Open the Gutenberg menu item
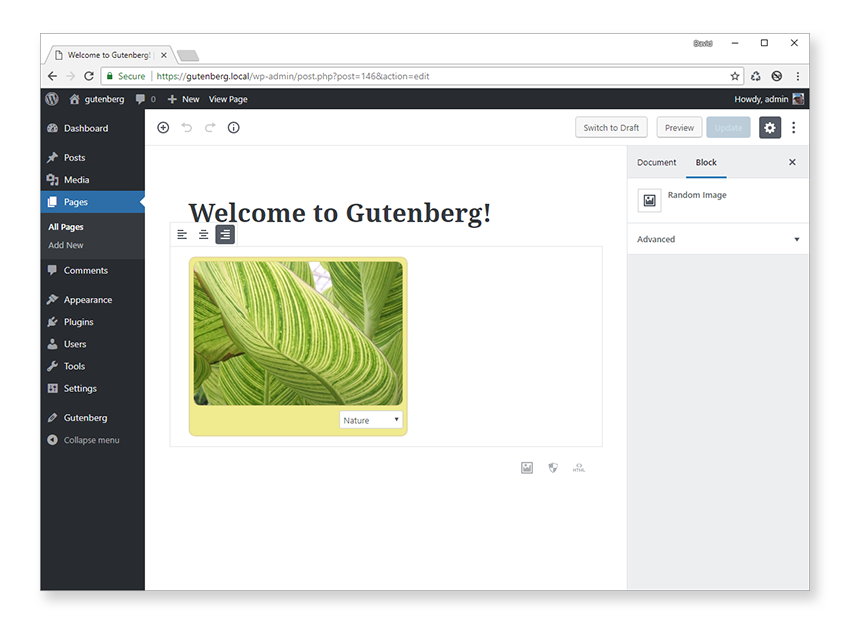Screen dimensions: 850x633 (x=93, y=418)
